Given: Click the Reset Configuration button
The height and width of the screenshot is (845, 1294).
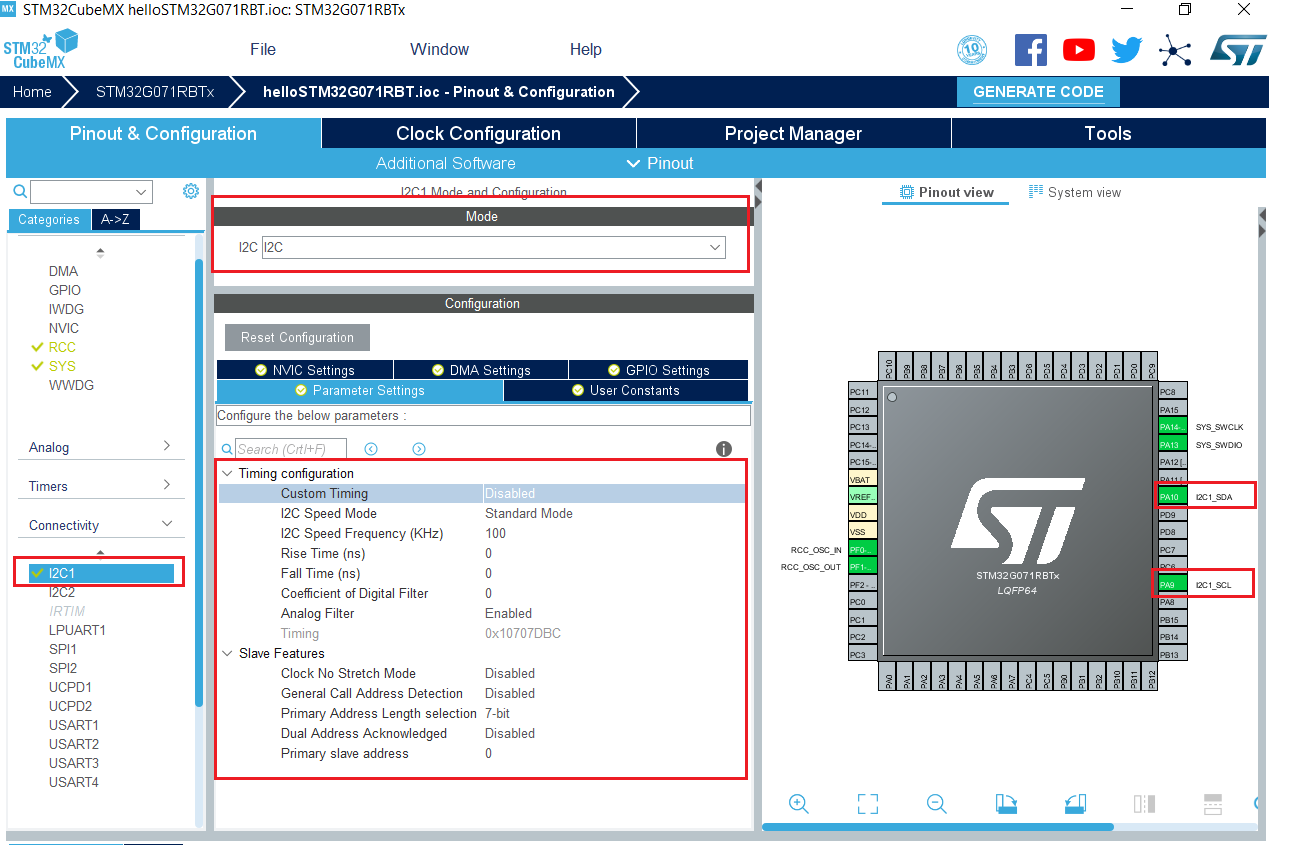Looking at the screenshot, I should click(297, 338).
